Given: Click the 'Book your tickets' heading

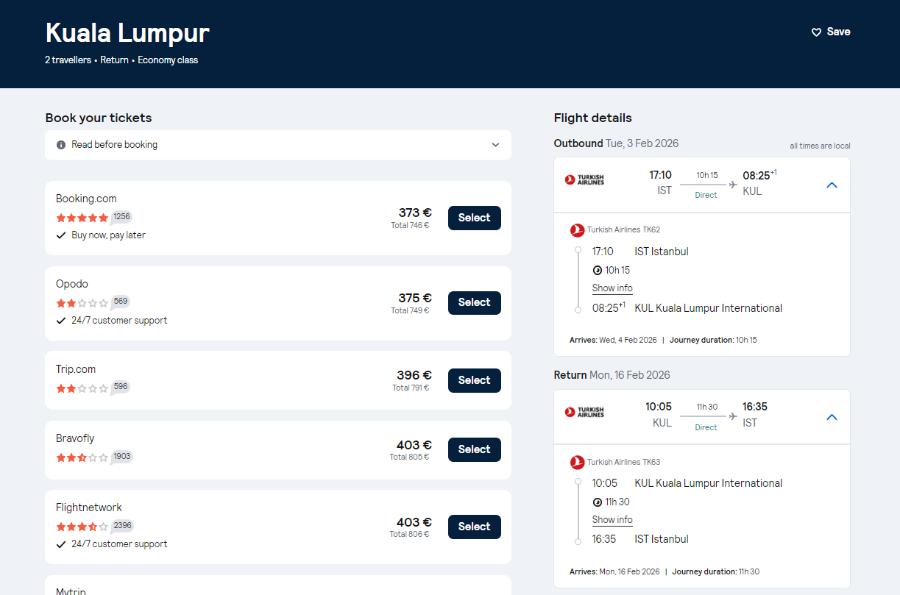Looking at the screenshot, I should (99, 118).
